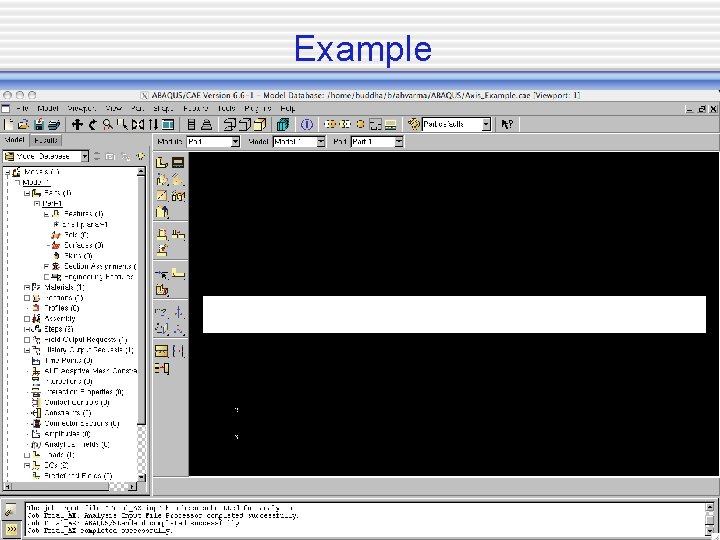This screenshot has width=720, height=540.
Task: Expand the Assembly tree node
Action: (x=27, y=319)
